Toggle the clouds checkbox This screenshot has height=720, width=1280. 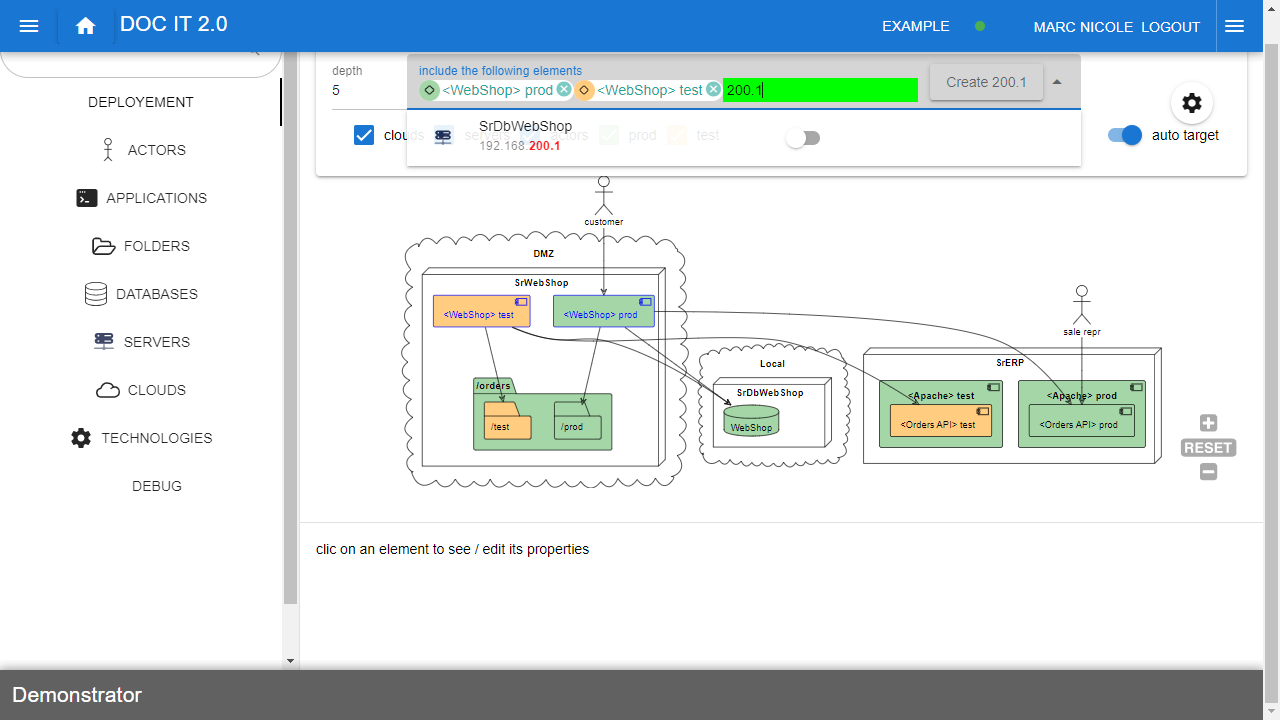364,135
